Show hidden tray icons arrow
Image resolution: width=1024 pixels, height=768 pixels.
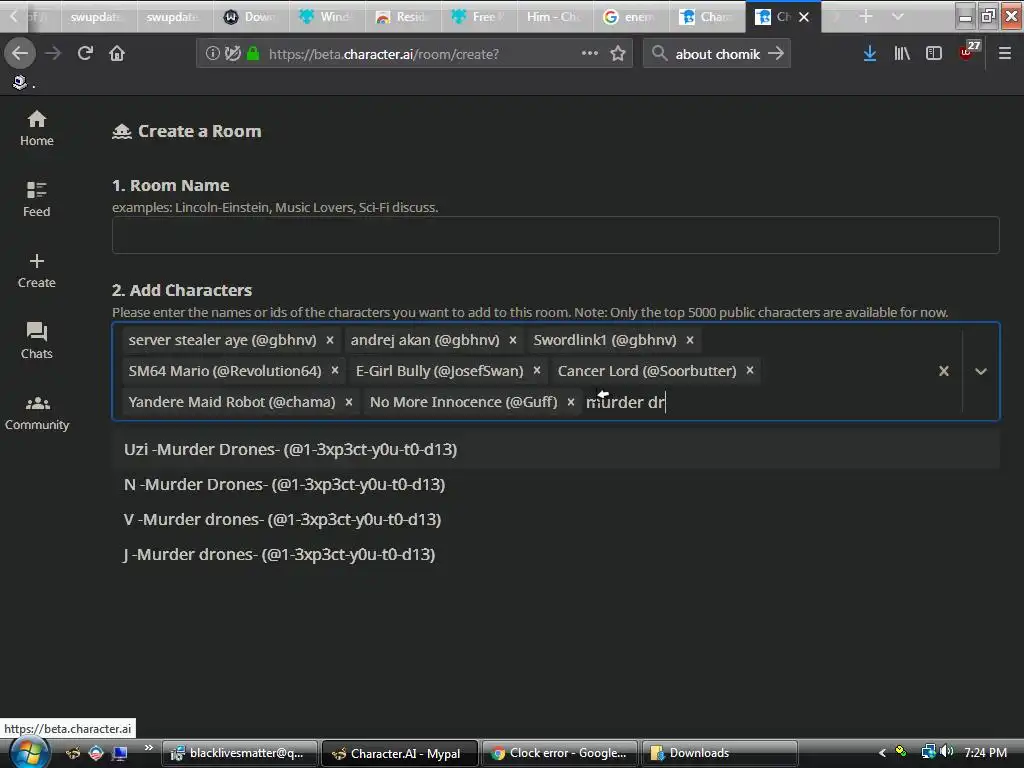pyautogui.click(x=882, y=753)
